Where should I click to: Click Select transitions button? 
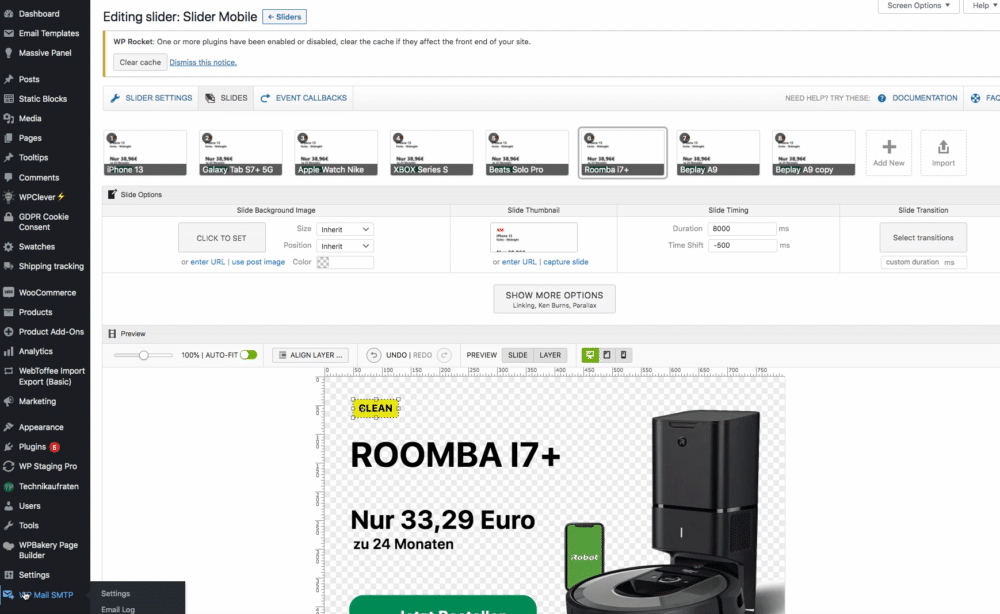pyautogui.click(x=923, y=238)
